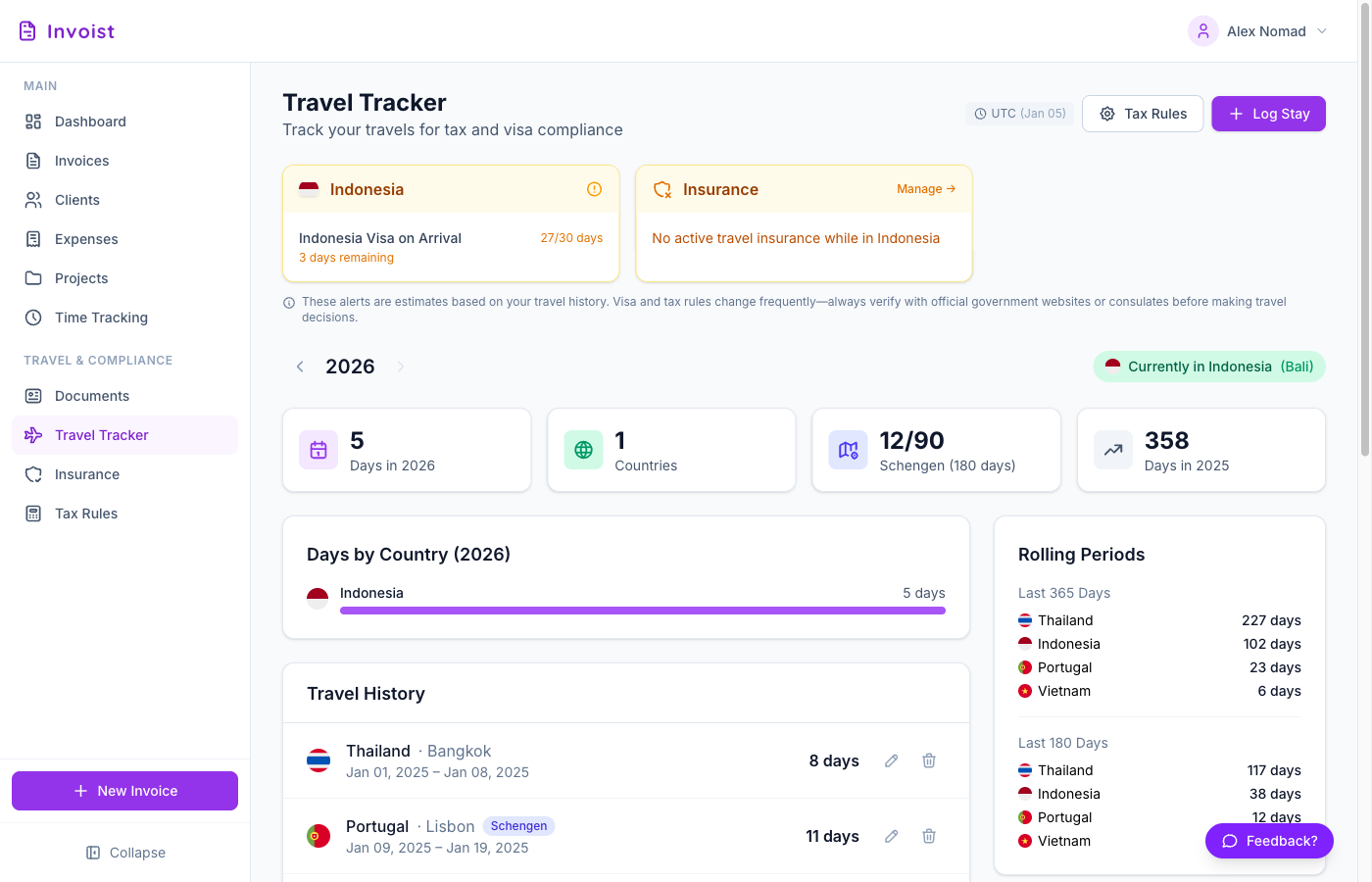Screen dimensions: 1372x882
Task: Open Manage link in Insurance alert
Action: pos(925,188)
